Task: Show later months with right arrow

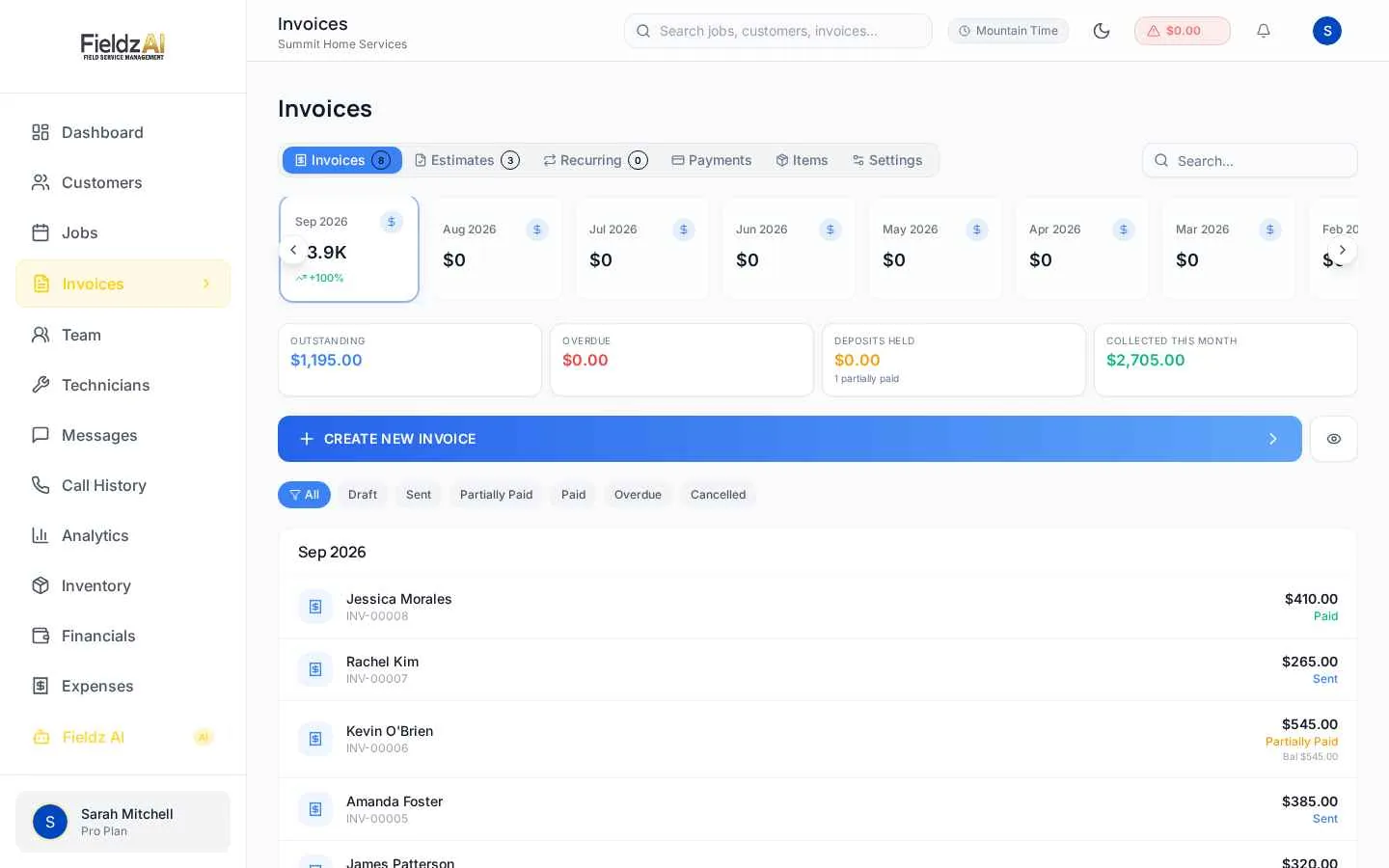Action: 1343,250
